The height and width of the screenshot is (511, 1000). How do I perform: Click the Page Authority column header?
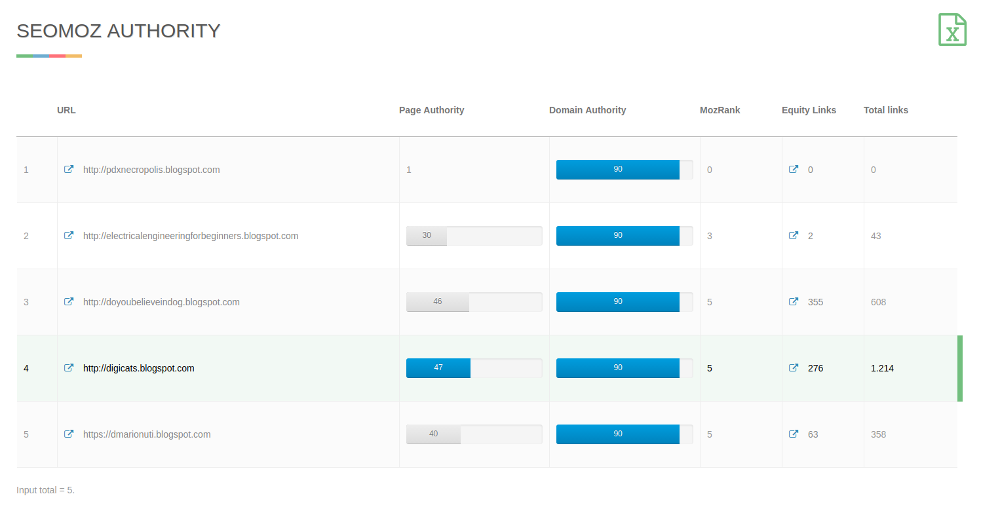[432, 110]
